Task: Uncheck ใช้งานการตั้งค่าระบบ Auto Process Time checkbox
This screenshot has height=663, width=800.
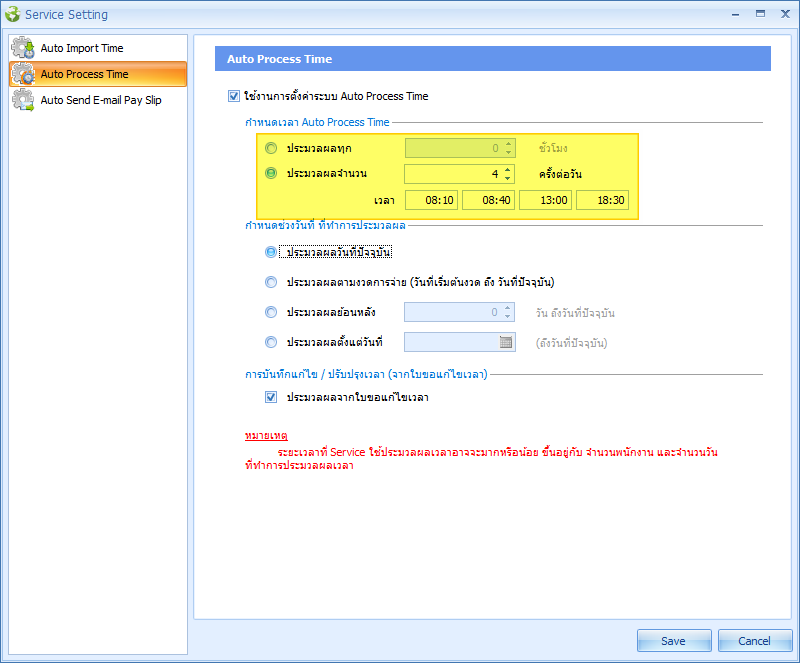Action: (x=234, y=97)
